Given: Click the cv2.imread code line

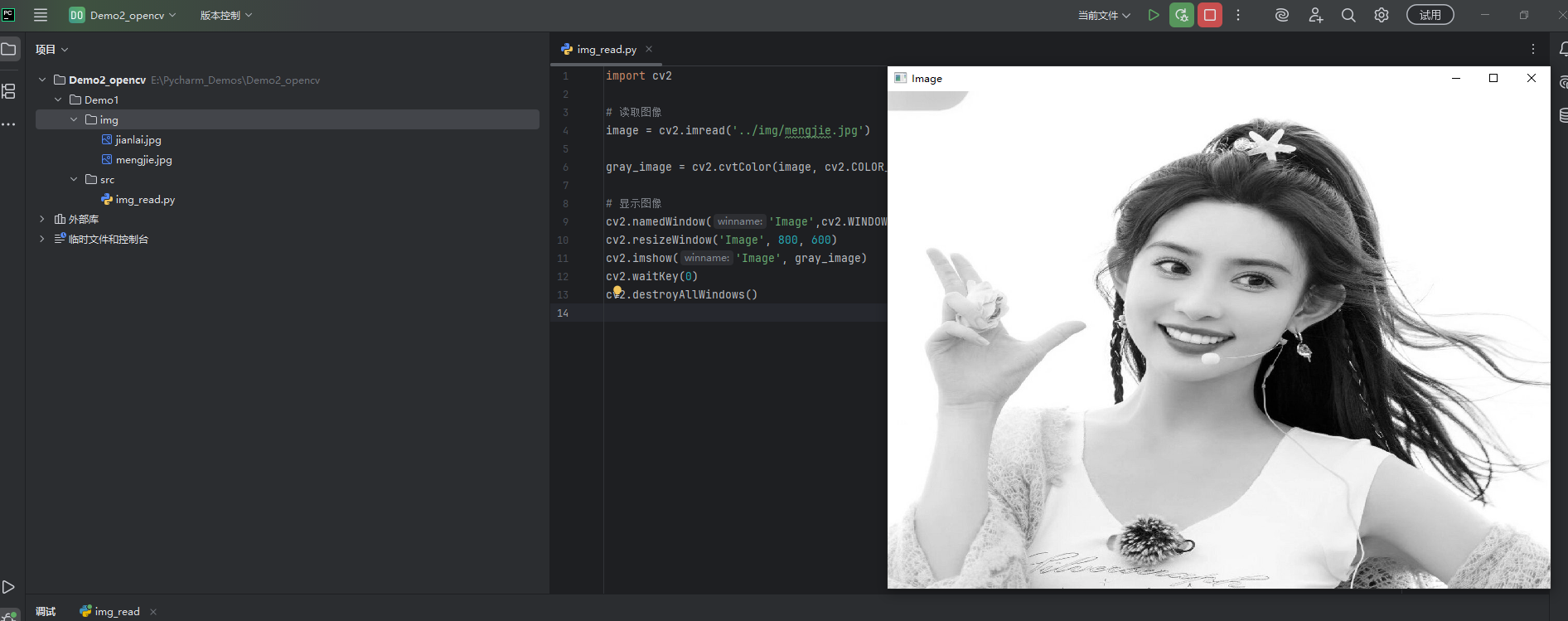Looking at the screenshot, I should (x=738, y=130).
